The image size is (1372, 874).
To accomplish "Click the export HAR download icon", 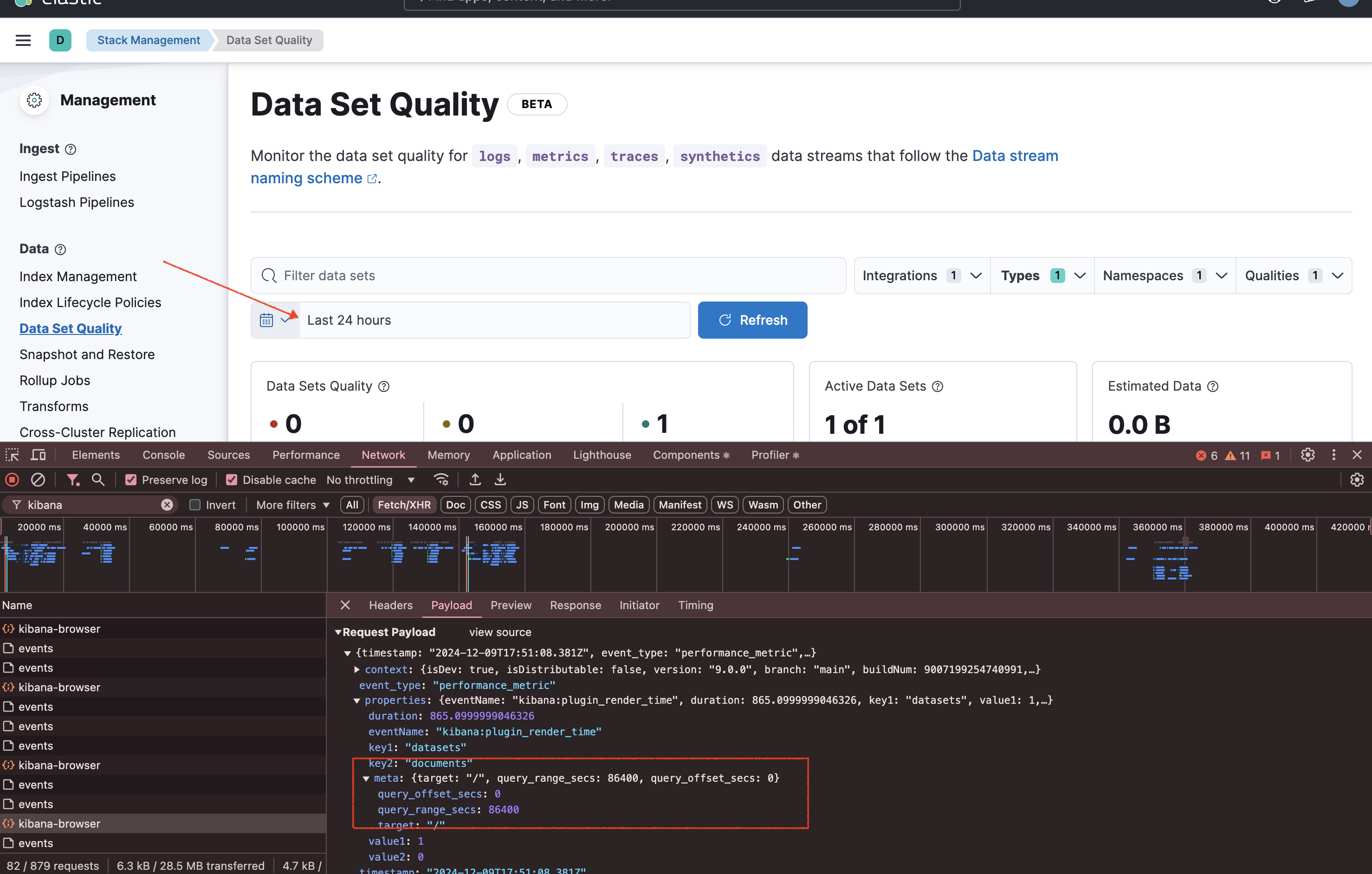I will pyautogui.click(x=500, y=480).
